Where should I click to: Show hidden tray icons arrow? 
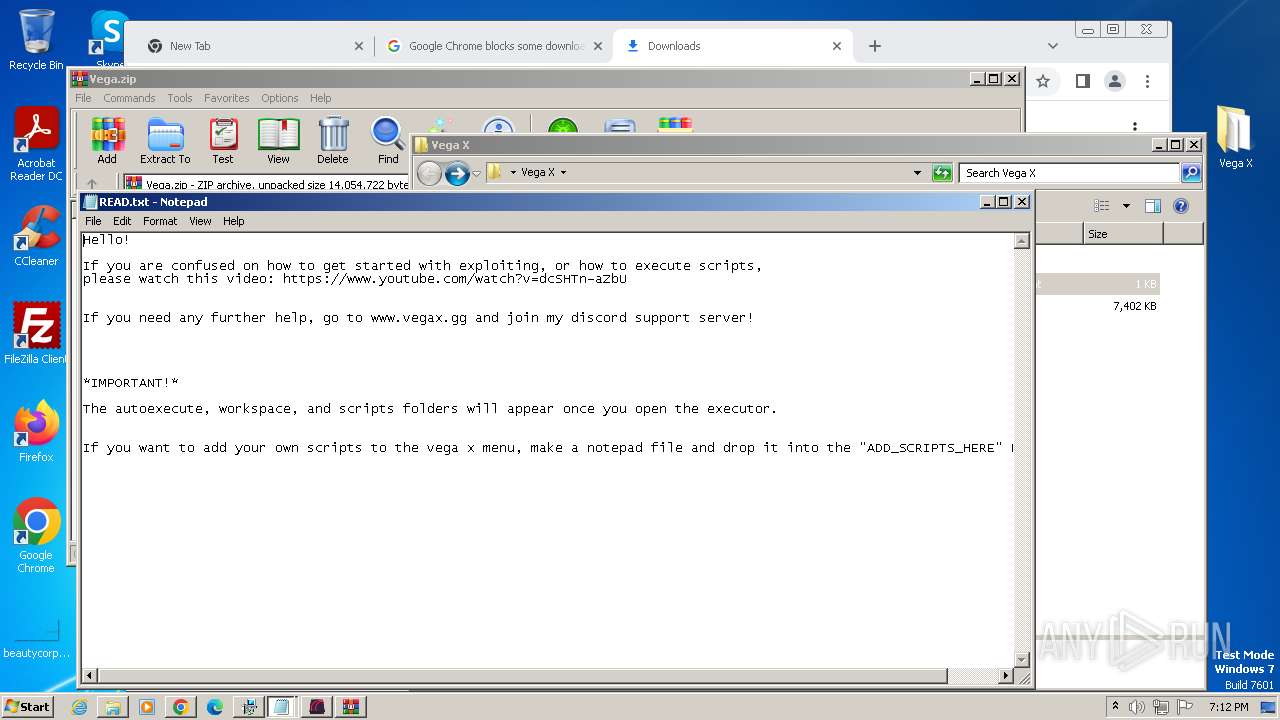coord(1115,707)
